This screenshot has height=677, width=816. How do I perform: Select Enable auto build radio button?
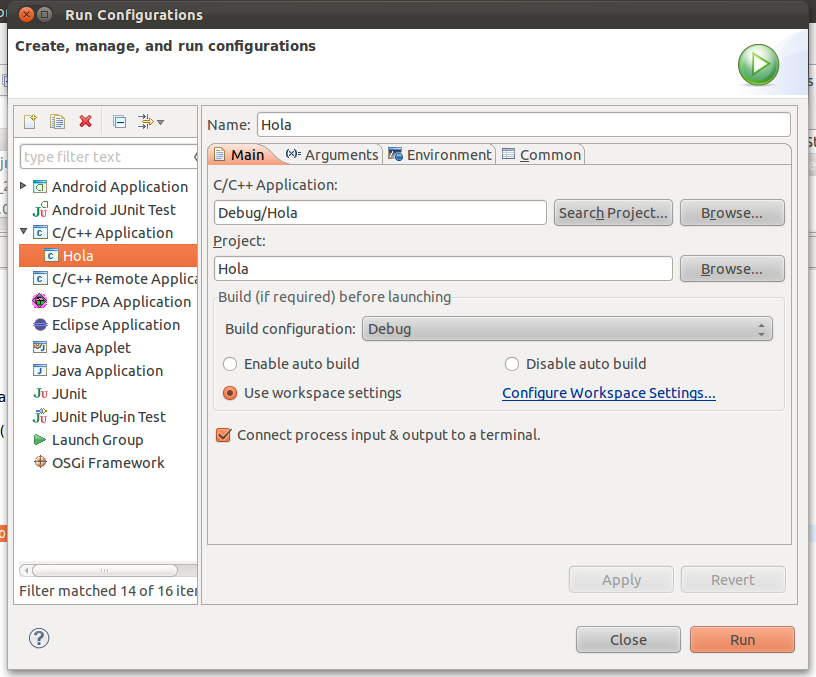(230, 364)
